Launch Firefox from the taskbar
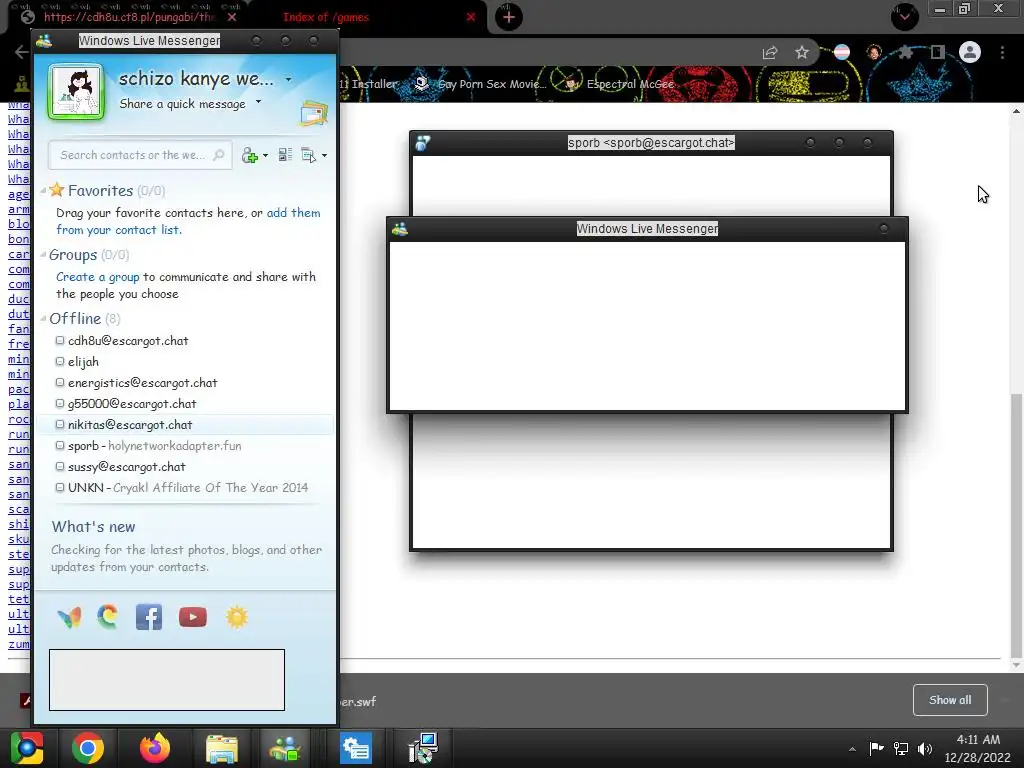The height and width of the screenshot is (768, 1024). click(155, 748)
